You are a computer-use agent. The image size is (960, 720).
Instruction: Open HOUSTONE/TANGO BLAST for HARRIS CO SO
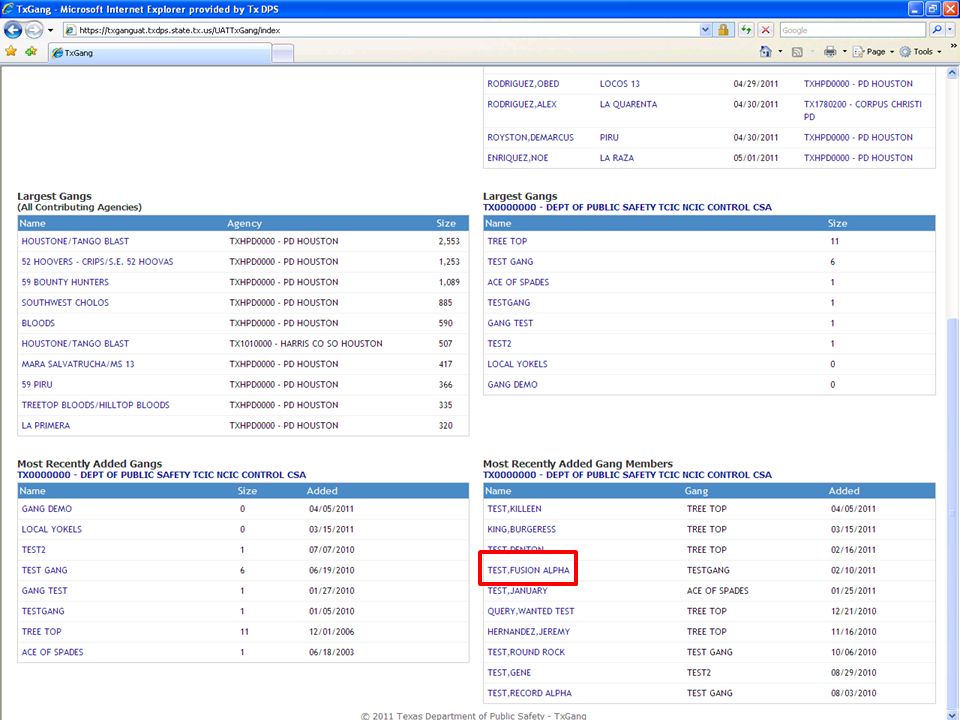pyautogui.click(x=75, y=343)
